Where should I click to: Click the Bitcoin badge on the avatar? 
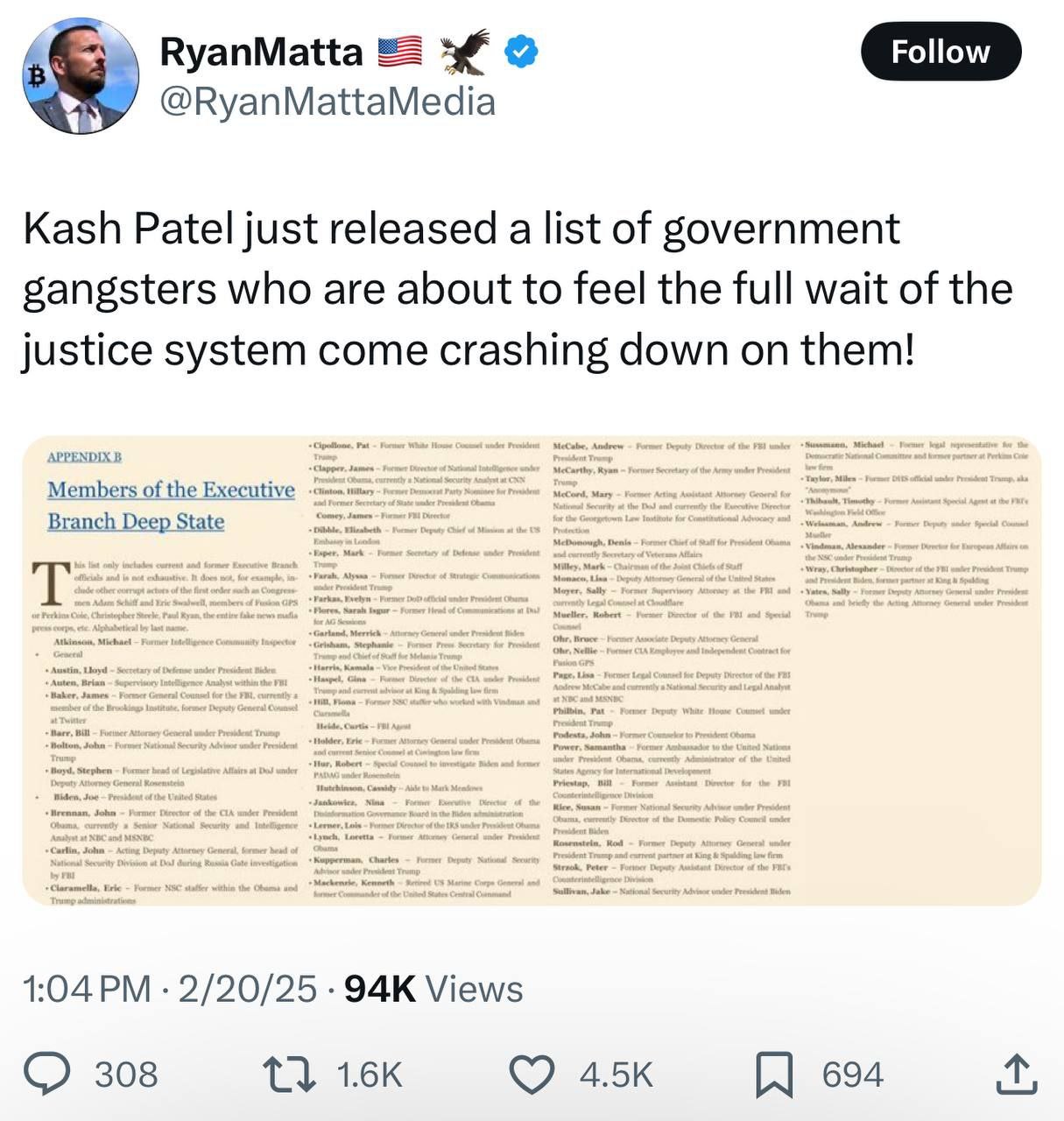point(36,78)
